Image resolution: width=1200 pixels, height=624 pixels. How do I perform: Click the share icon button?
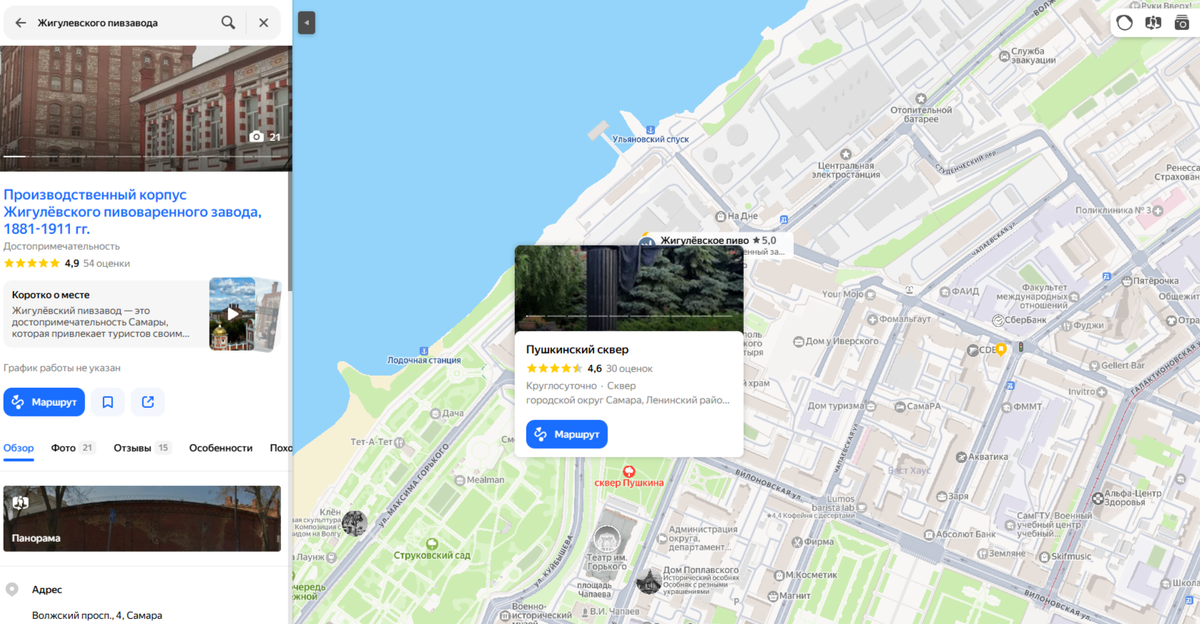148,402
